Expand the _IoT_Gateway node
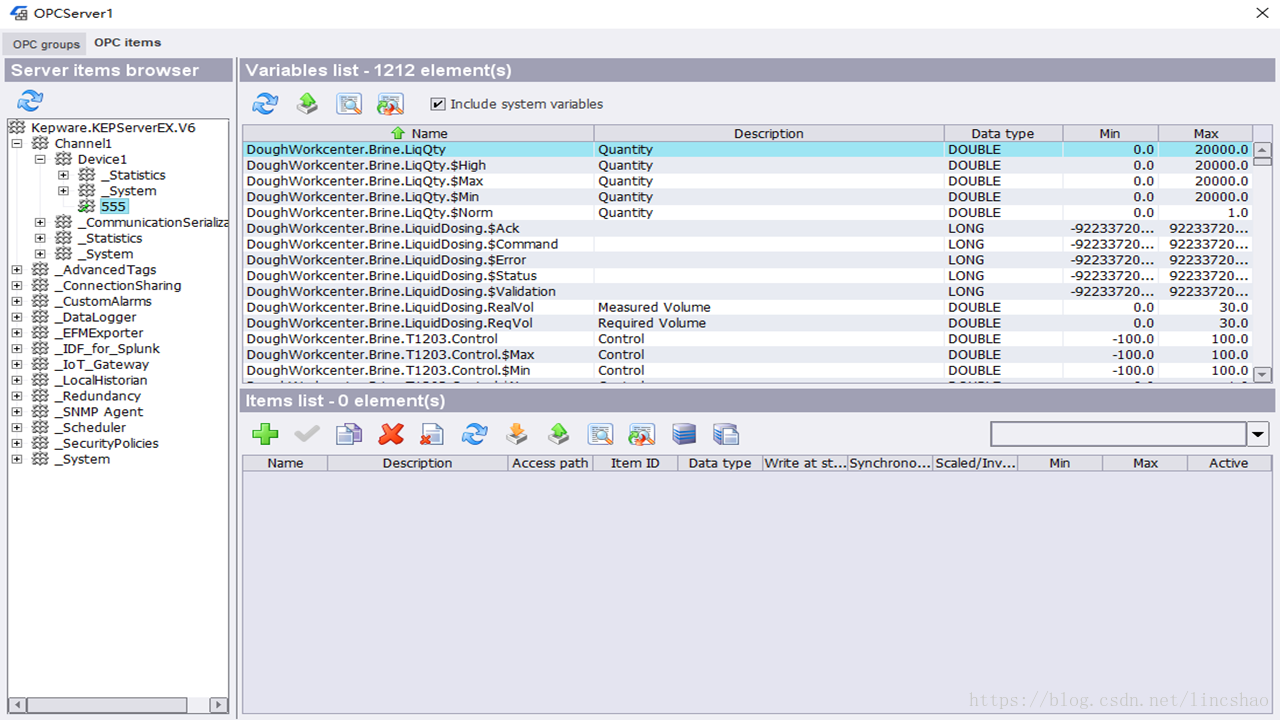1280x720 pixels. point(17,365)
